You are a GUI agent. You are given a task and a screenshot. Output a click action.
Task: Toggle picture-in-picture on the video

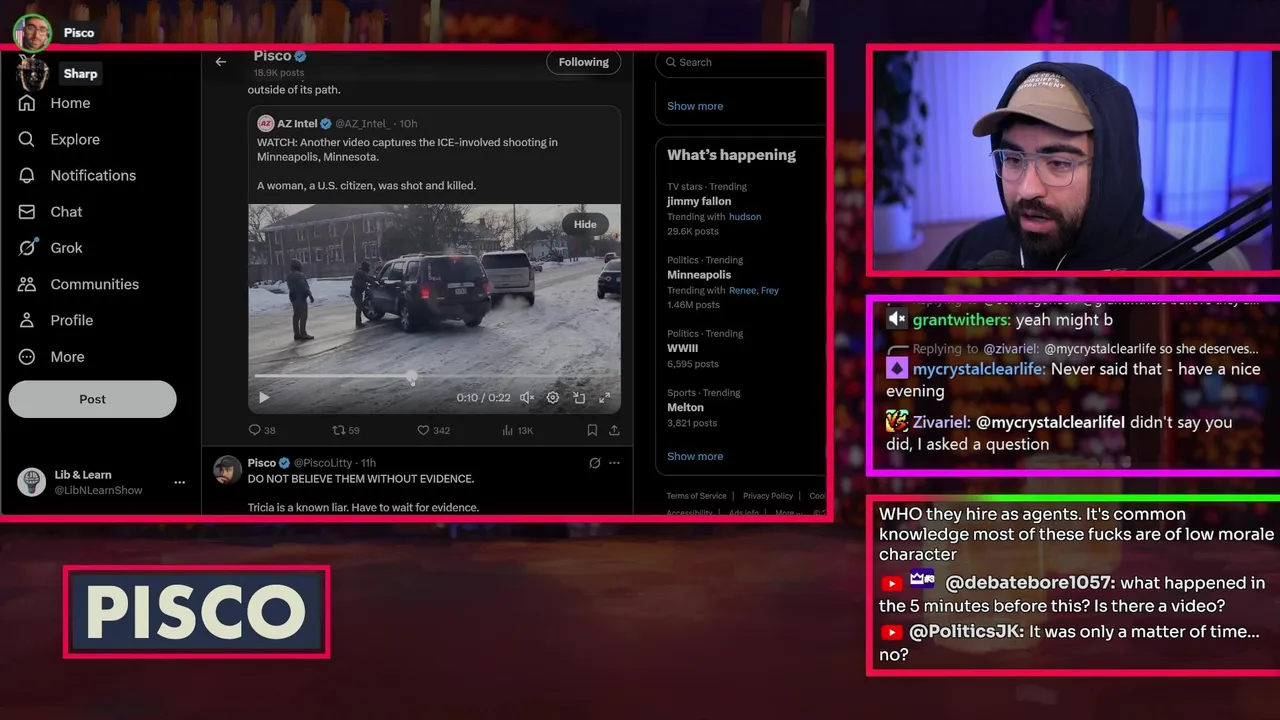point(579,397)
